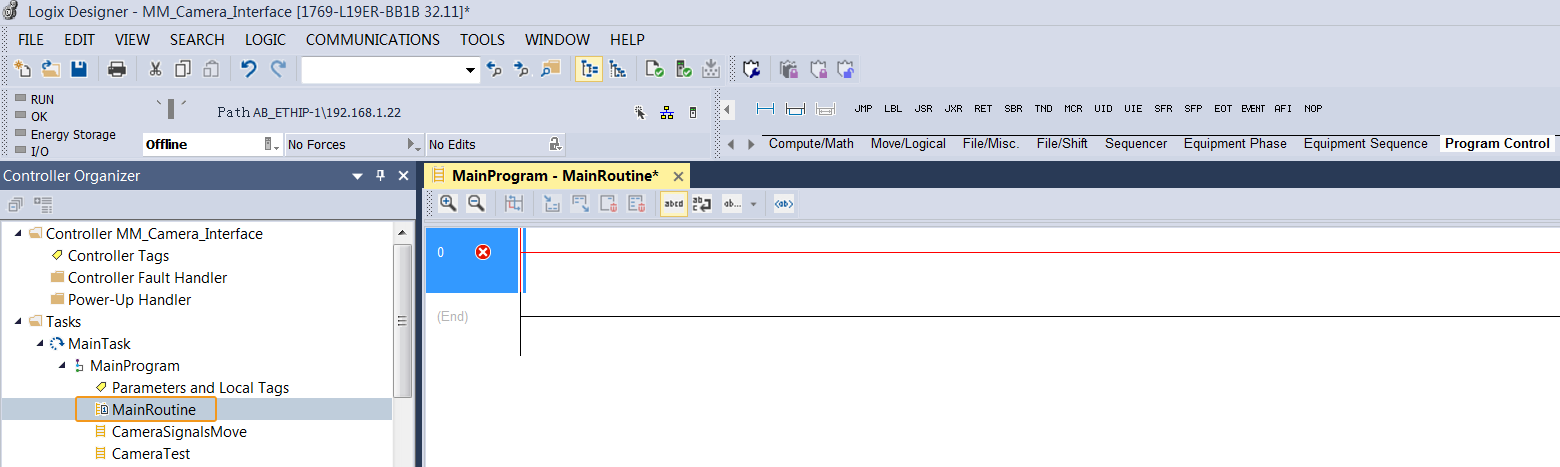Open Controller Organizer window position menu arrow
1560x467 pixels.
[x=357, y=176]
